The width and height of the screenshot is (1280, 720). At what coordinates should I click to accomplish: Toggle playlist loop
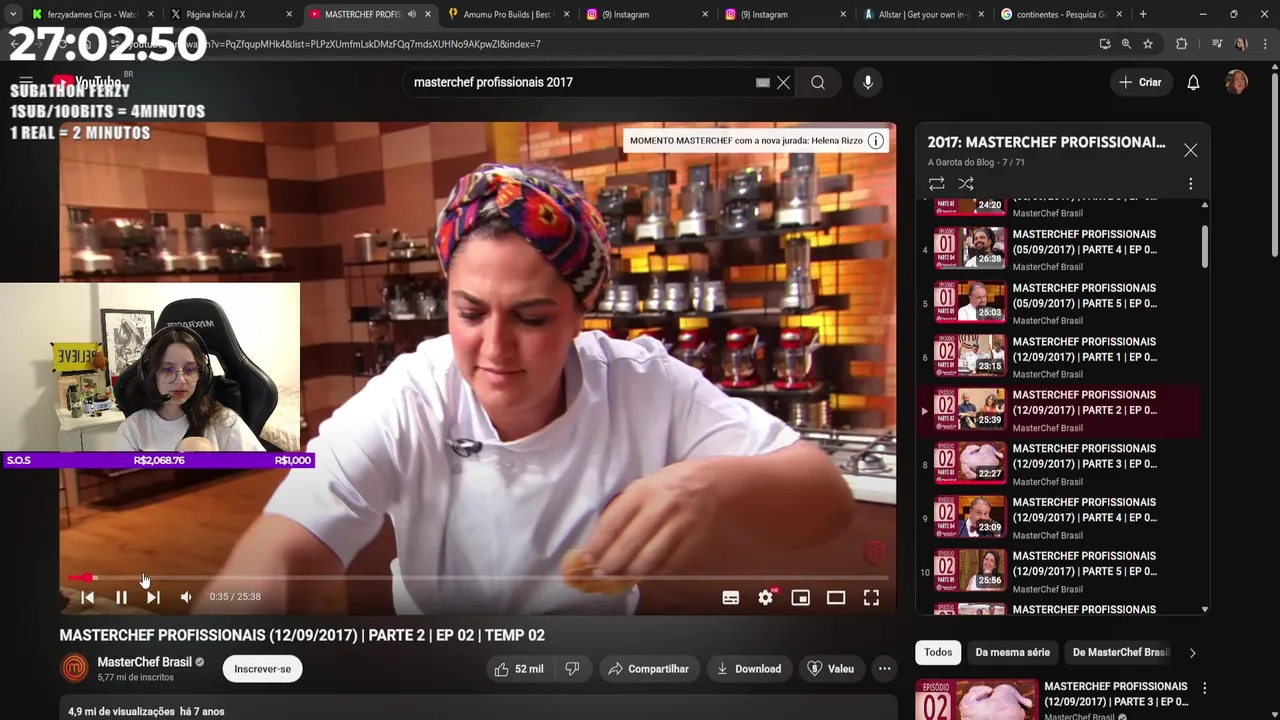click(937, 184)
